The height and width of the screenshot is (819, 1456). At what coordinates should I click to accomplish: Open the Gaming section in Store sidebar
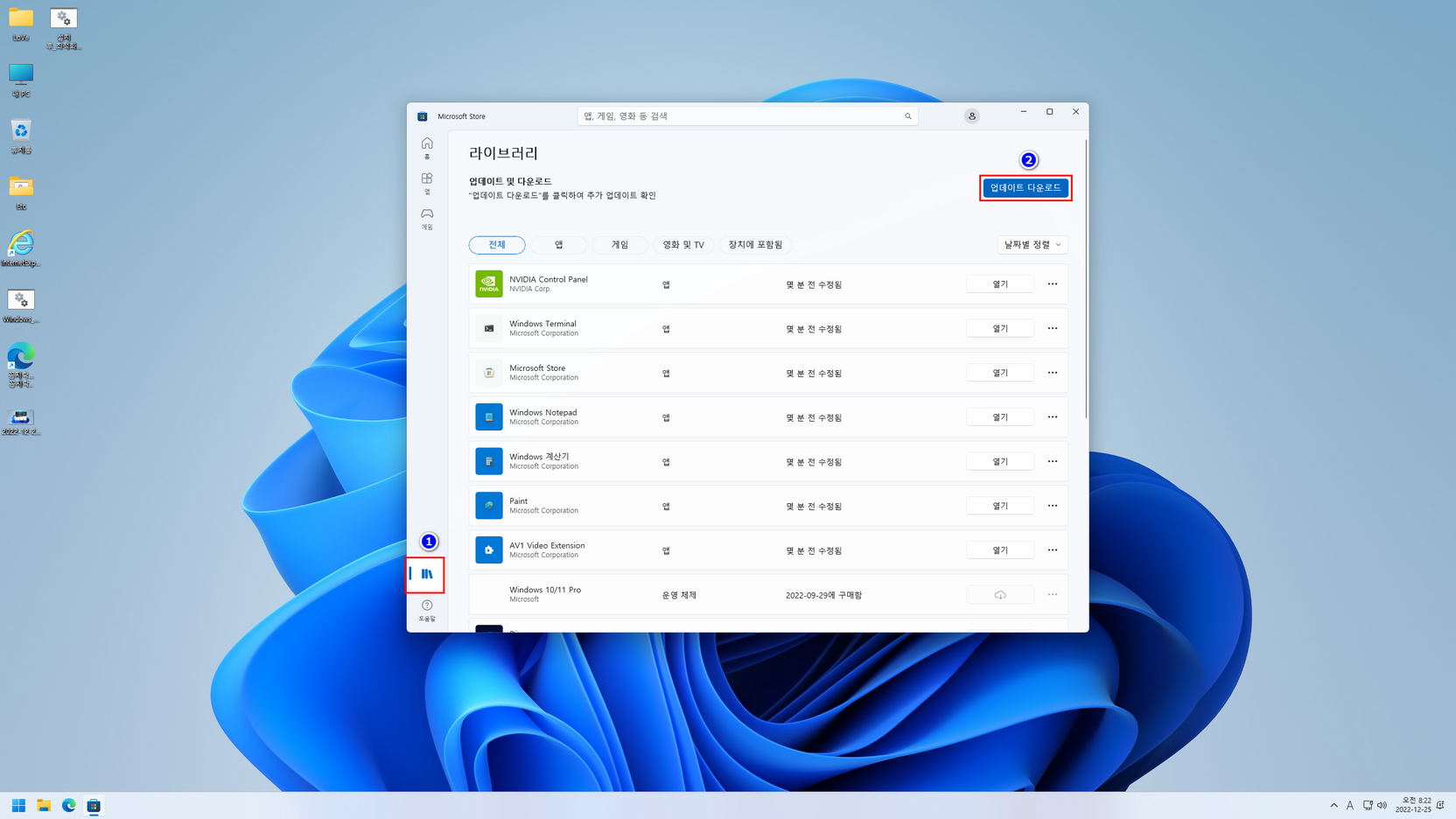pos(427,218)
